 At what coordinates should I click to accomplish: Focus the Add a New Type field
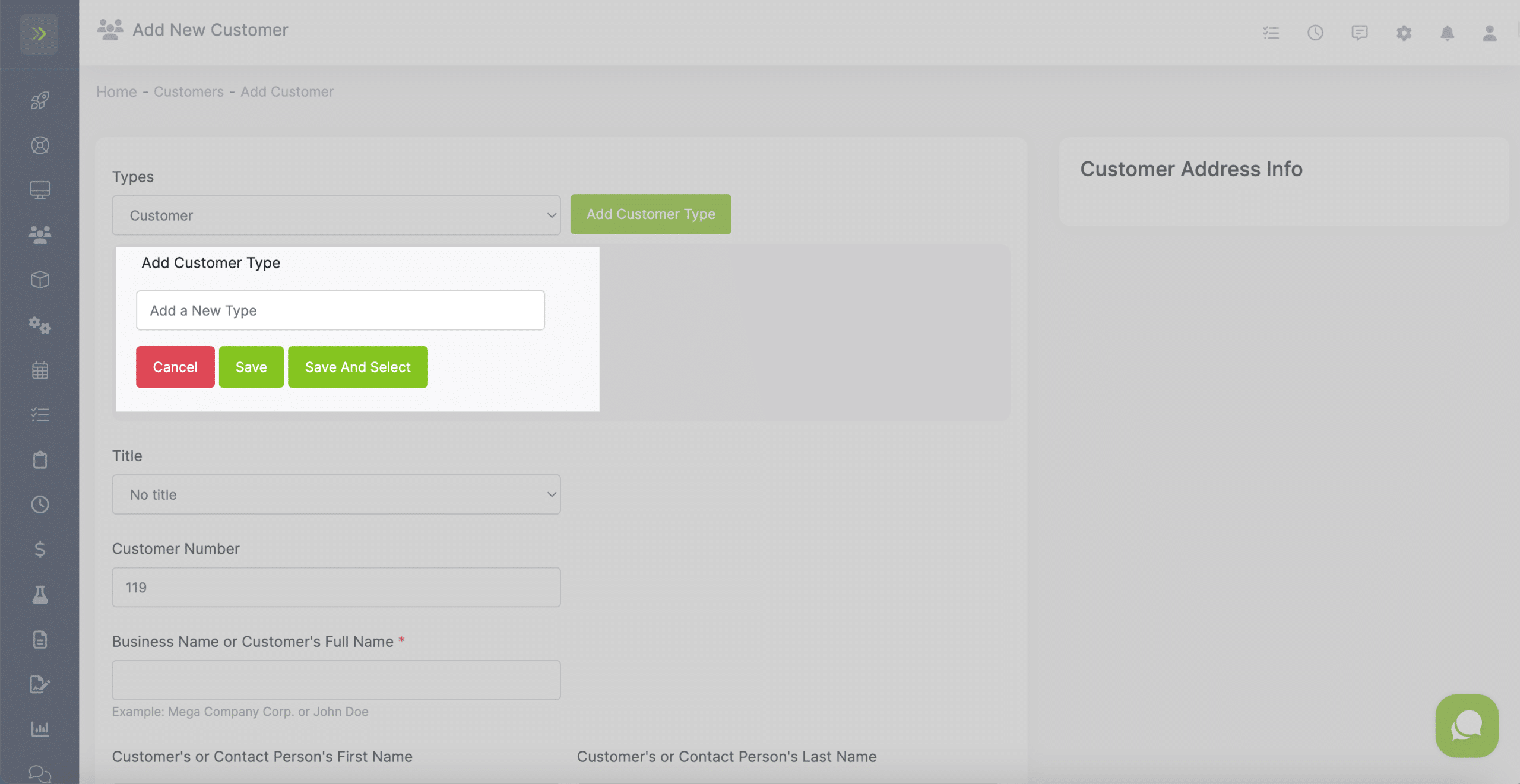pos(340,310)
